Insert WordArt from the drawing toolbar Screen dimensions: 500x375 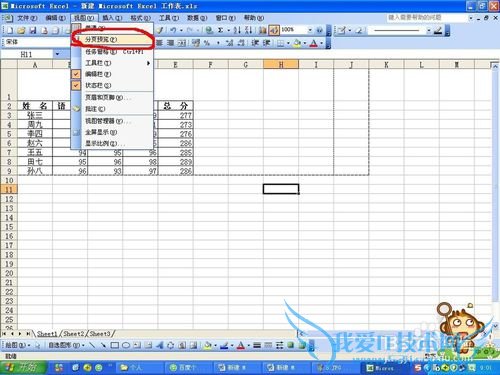coord(159,345)
